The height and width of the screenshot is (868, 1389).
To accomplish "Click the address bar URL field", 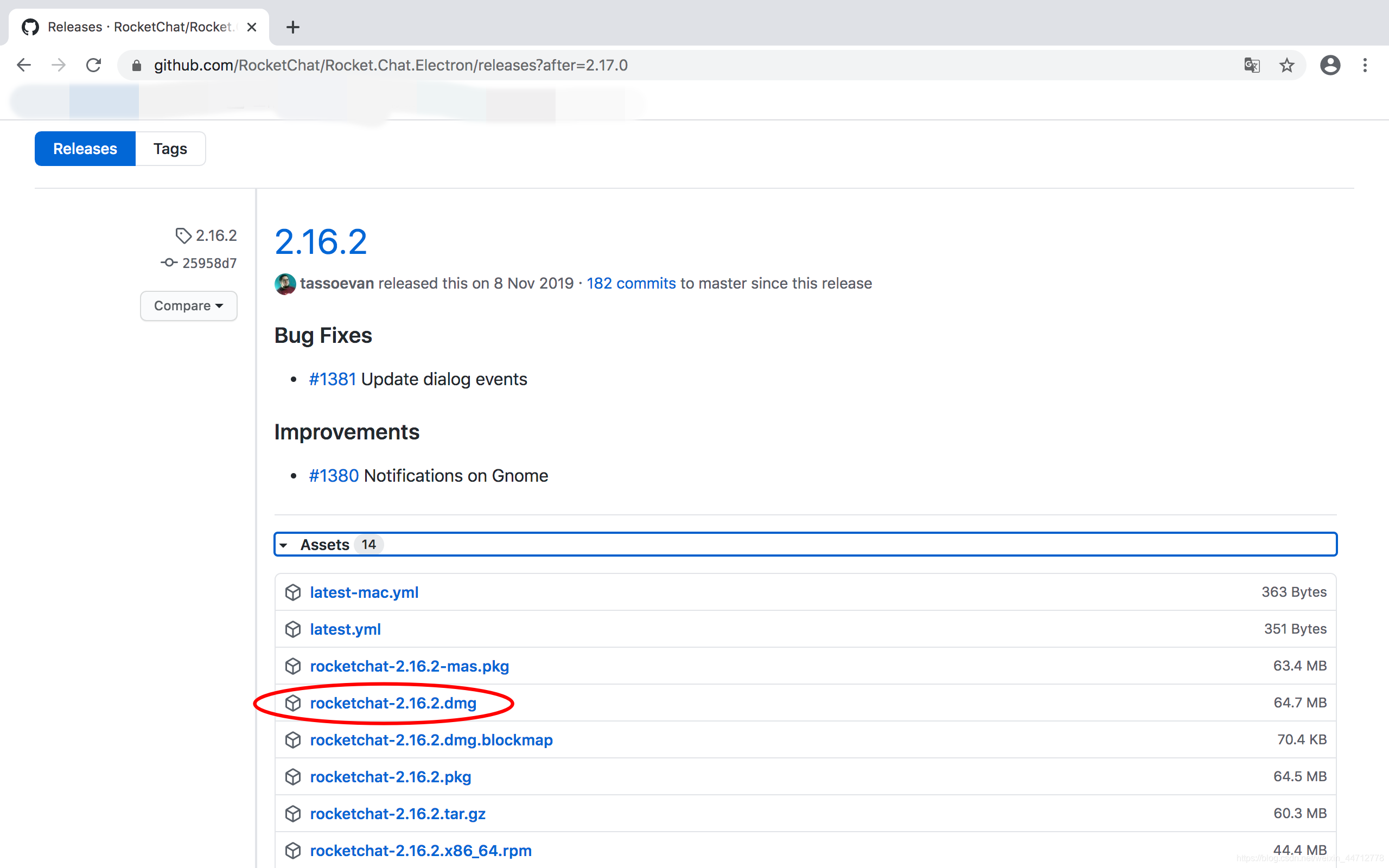I will (390, 65).
